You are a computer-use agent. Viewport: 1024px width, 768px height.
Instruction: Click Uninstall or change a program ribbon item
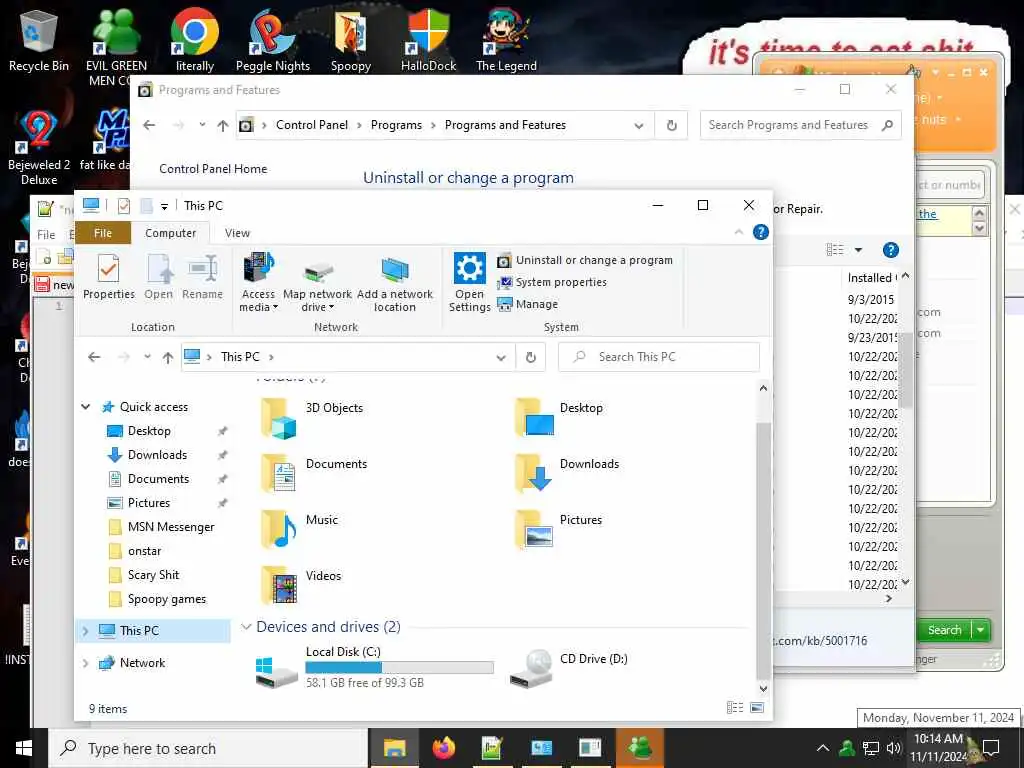click(584, 260)
